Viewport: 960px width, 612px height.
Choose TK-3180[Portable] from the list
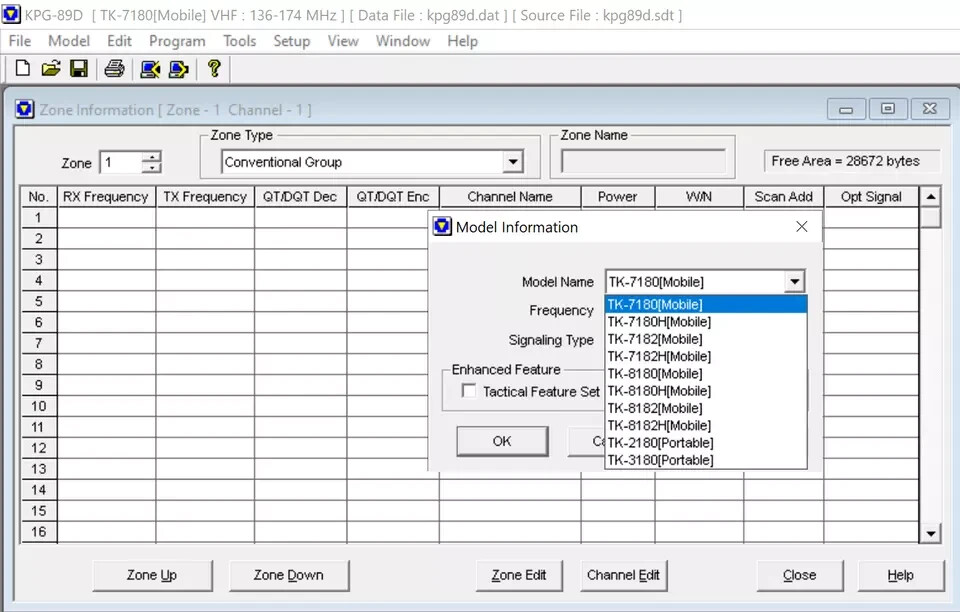[x=706, y=460]
